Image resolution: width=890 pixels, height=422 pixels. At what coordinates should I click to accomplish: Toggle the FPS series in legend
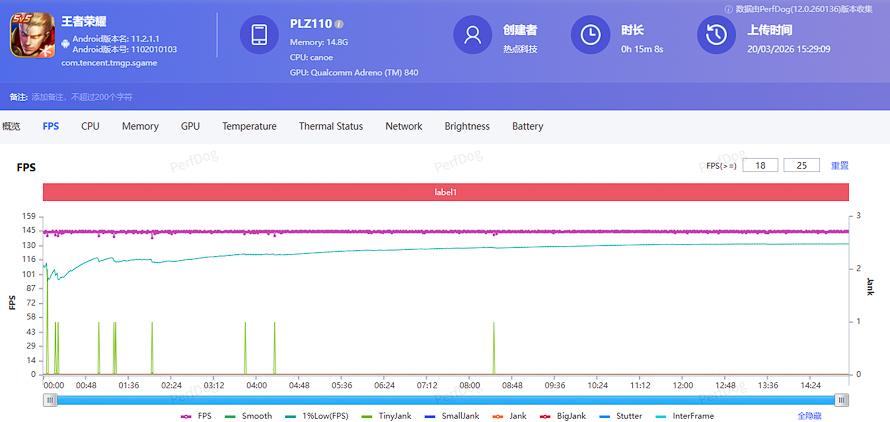[x=197, y=416]
